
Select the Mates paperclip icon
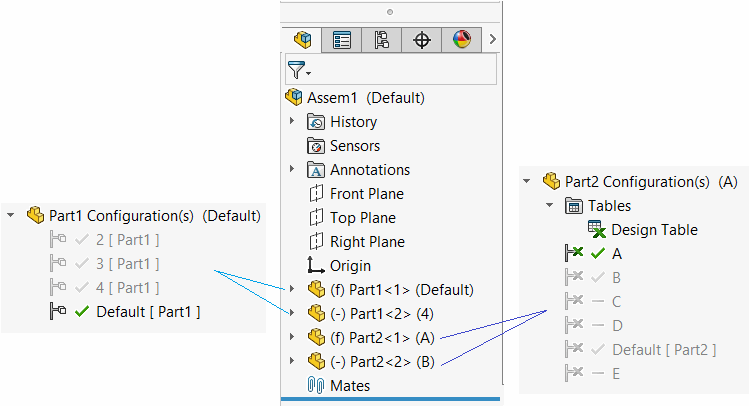(315, 385)
